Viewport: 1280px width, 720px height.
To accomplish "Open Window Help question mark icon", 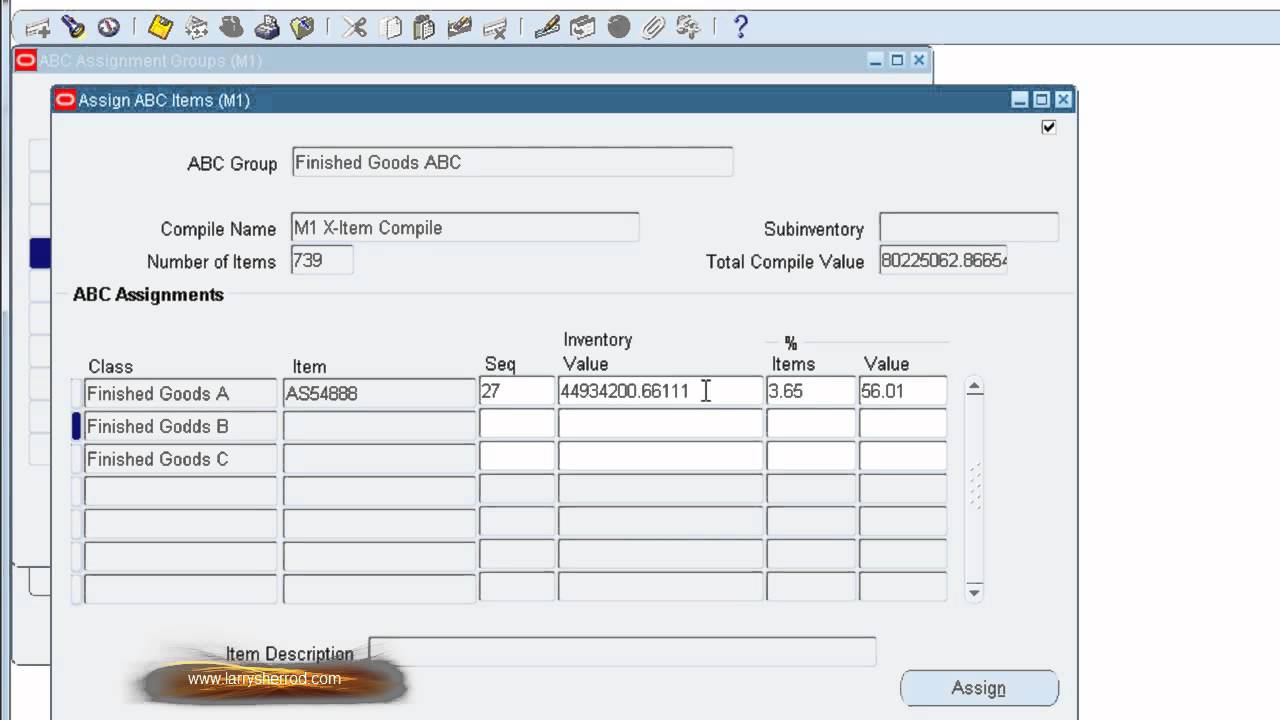I will pyautogui.click(x=741, y=27).
